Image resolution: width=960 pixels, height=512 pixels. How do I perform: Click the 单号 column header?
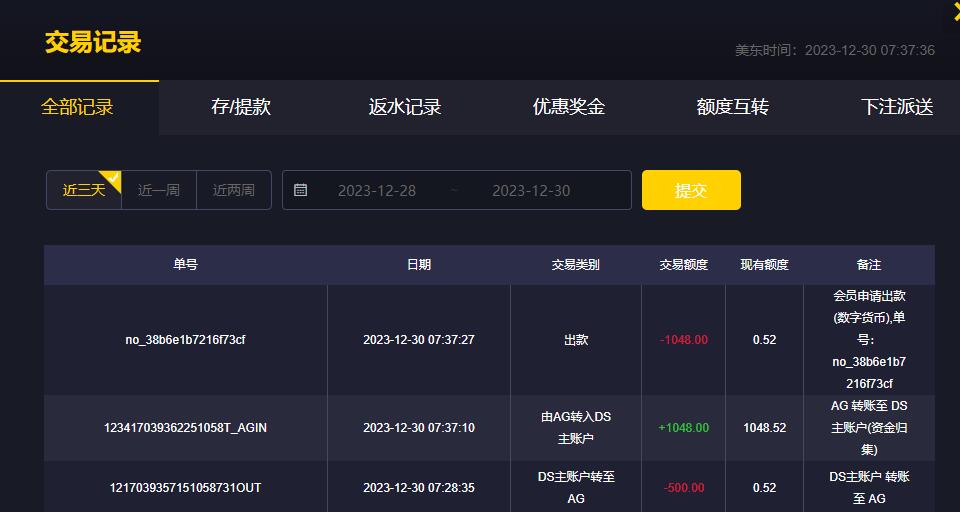pyautogui.click(x=186, y=265)
